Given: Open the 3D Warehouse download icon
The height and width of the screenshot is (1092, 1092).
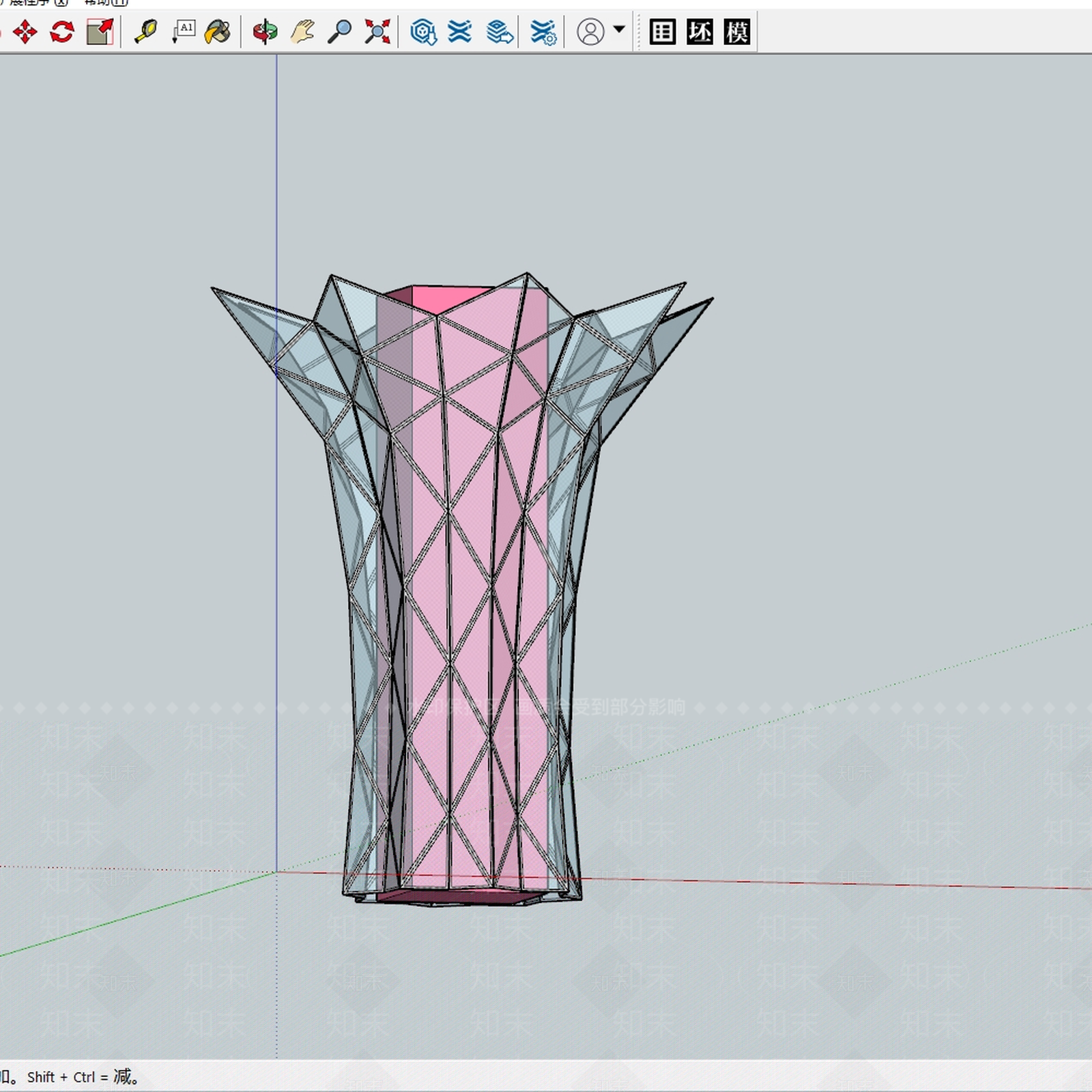Looking at the screenshot, I should click(423, 32).
